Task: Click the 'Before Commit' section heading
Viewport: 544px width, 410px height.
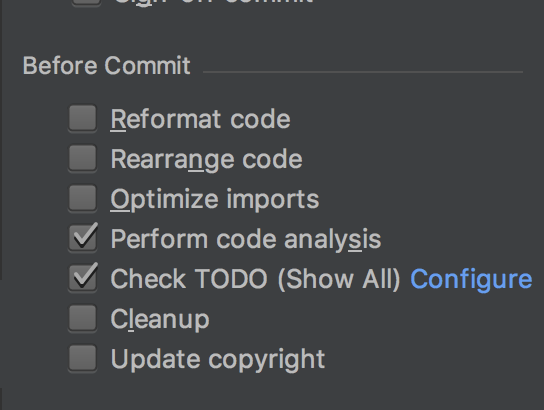Action: [107, 66]
